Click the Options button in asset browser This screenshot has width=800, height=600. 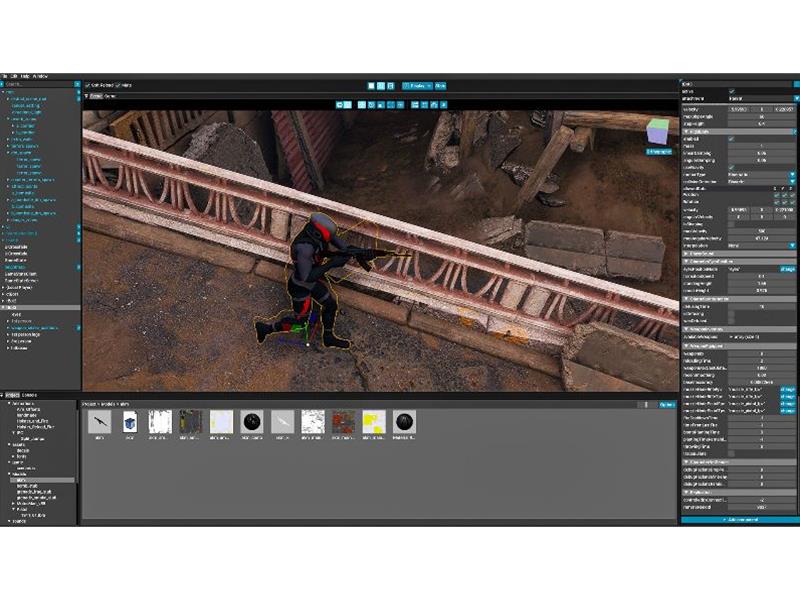tap(667, 404)
